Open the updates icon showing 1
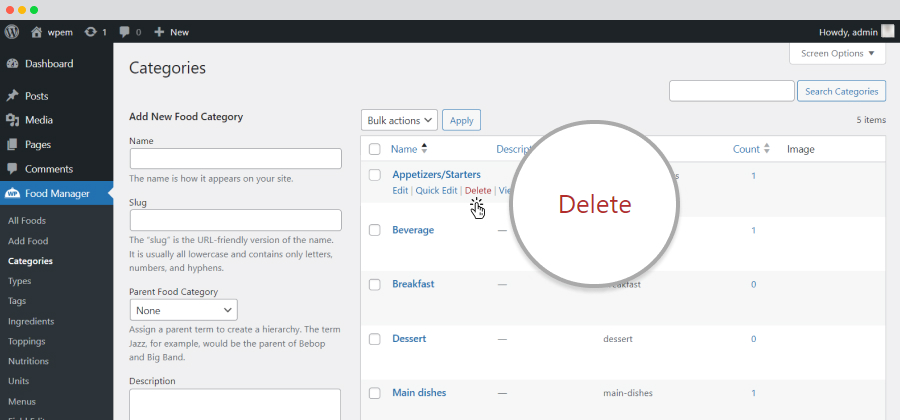This screenshot has width=900, height=420. [x=91, y=32]
